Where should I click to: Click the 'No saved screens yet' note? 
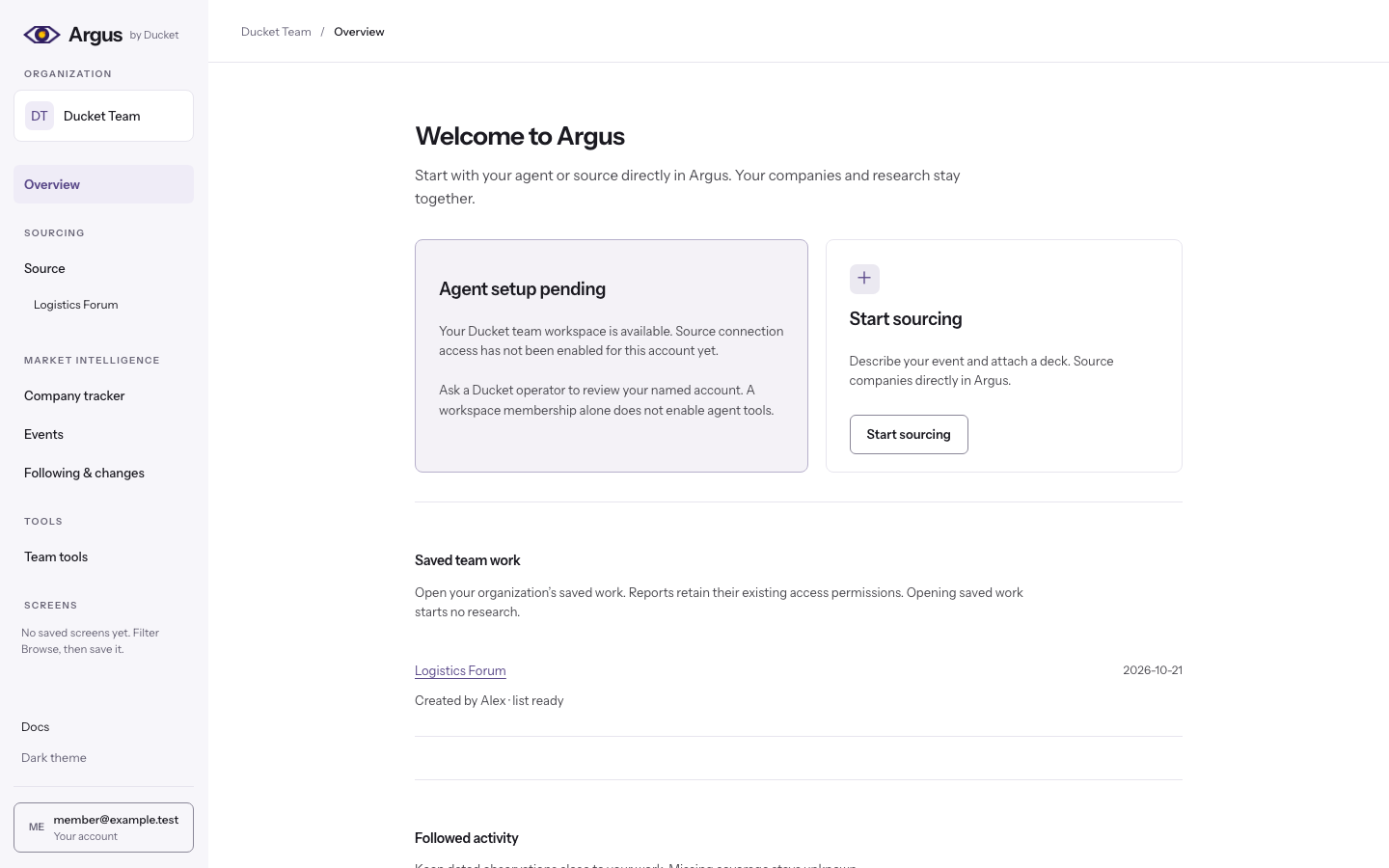[x=90, y=641]
